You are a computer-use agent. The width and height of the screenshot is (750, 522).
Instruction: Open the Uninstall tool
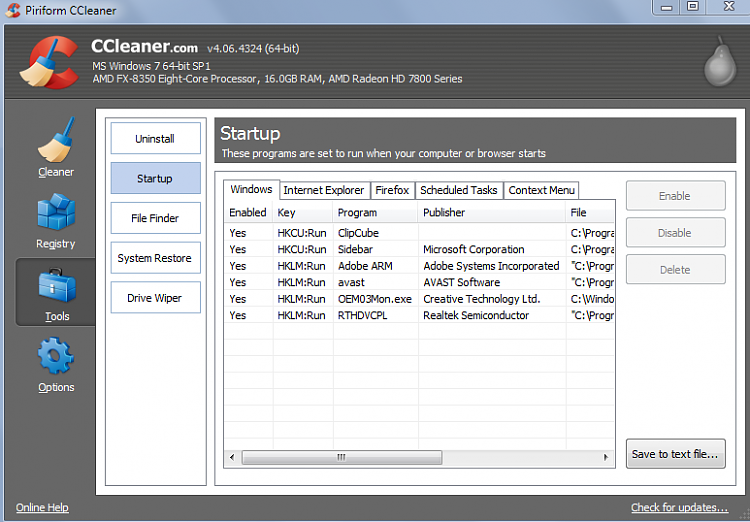(x=155, y=138)
